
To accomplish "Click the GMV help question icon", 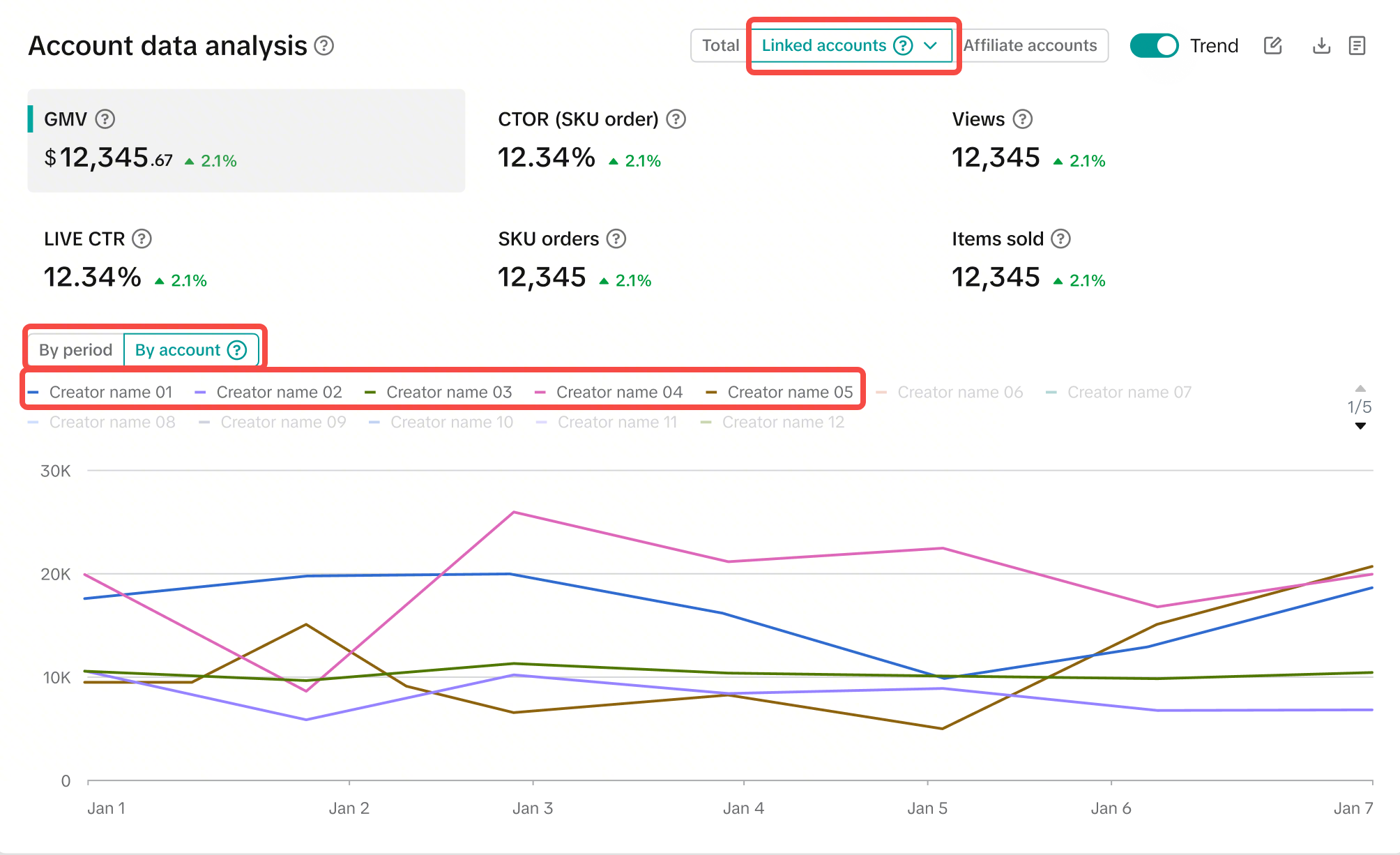I will [x=105, y=119].
